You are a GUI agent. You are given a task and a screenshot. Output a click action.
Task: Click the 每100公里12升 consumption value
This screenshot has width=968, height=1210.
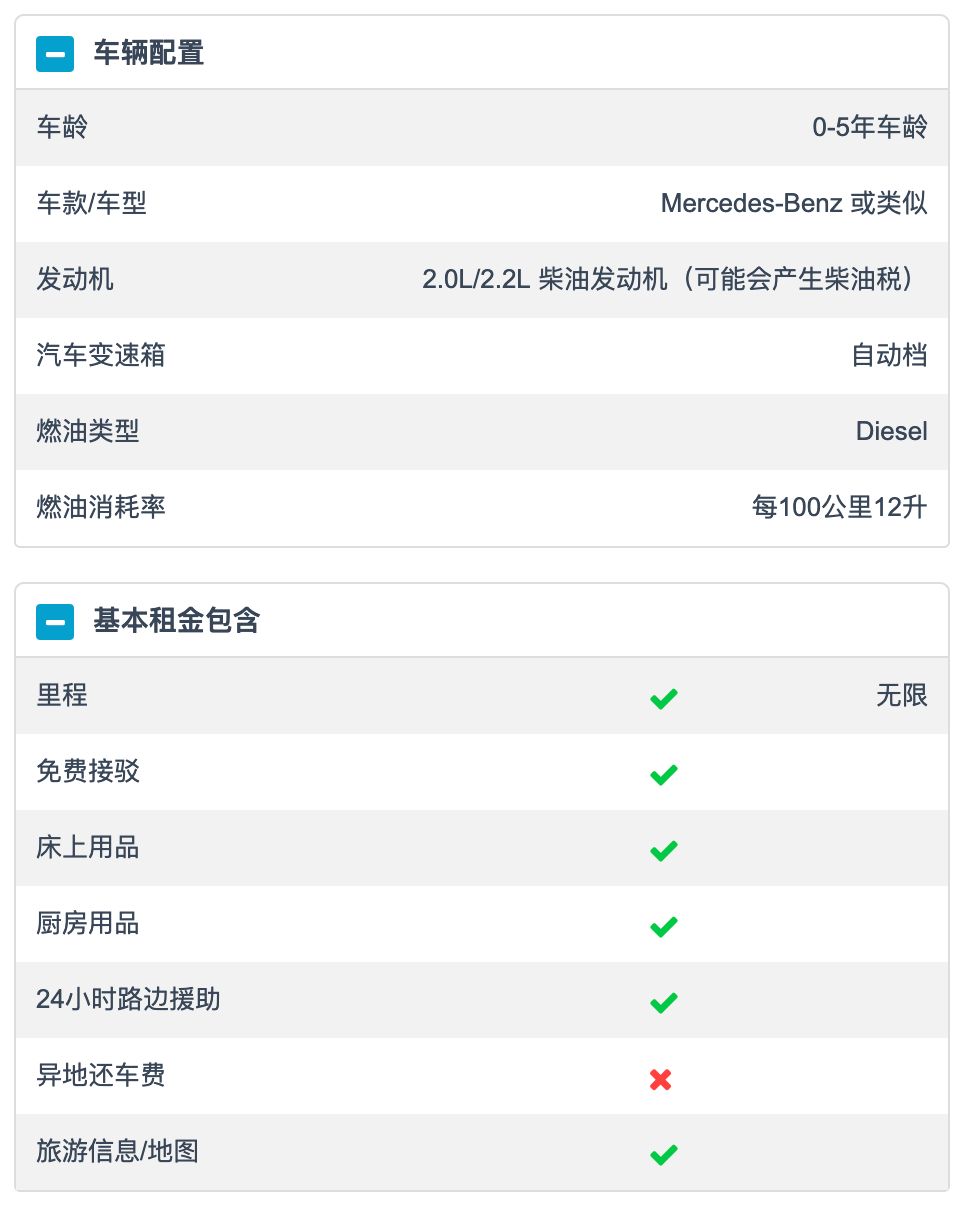[x=839, y=507]
